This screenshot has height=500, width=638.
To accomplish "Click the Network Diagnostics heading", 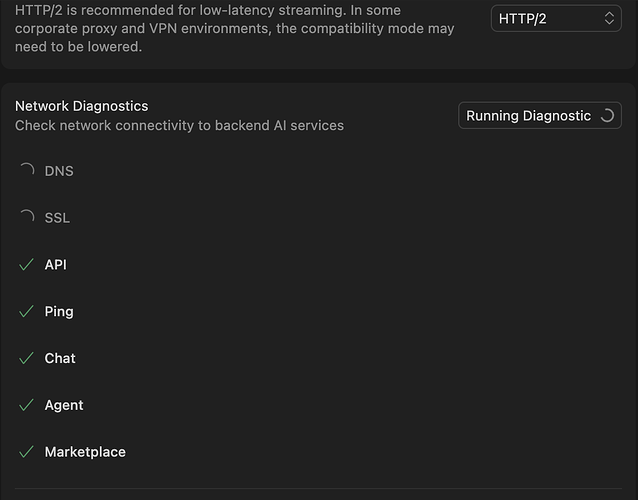I will [81, 106].
